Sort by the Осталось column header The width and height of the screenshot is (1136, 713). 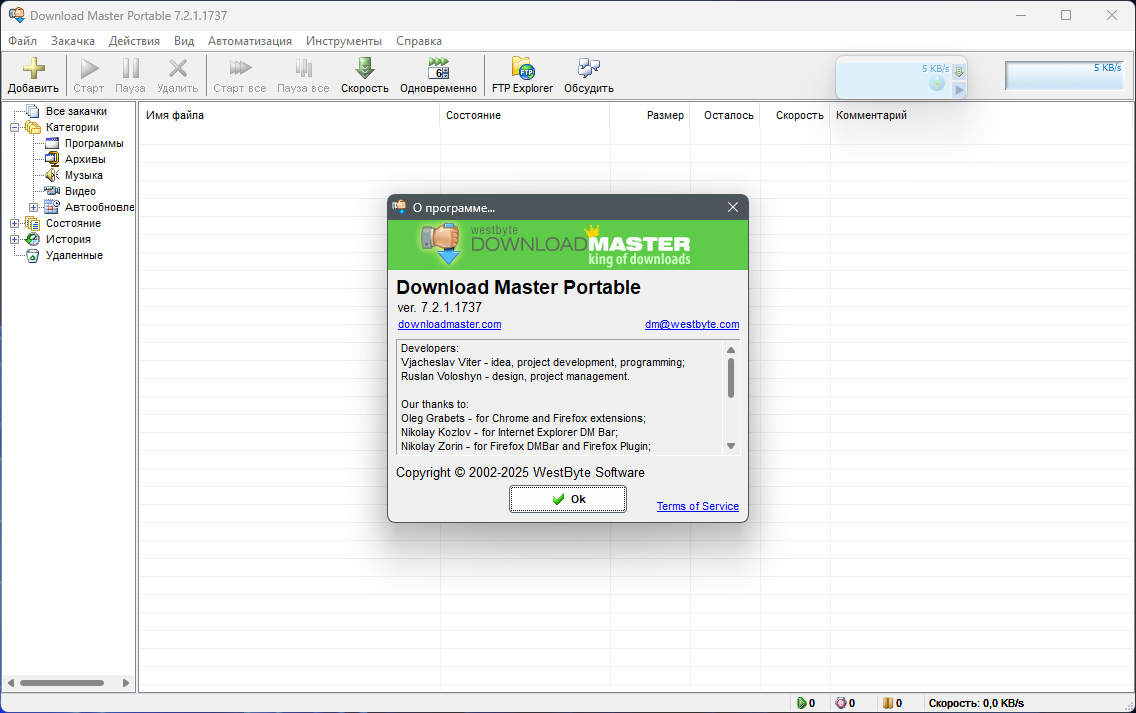pyautogui.click(x=724, y=115)
